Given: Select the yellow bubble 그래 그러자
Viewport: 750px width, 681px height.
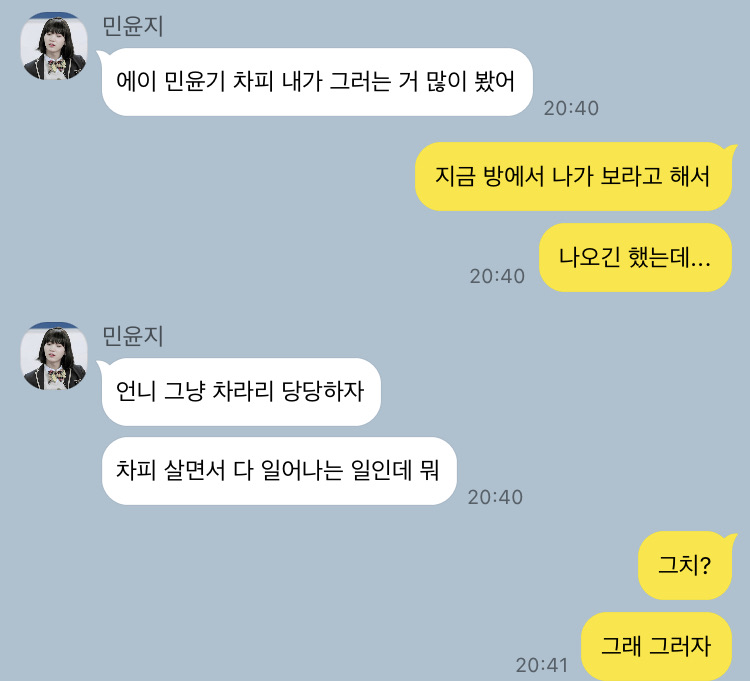Looking at the screenshot, I should [656, 646].
